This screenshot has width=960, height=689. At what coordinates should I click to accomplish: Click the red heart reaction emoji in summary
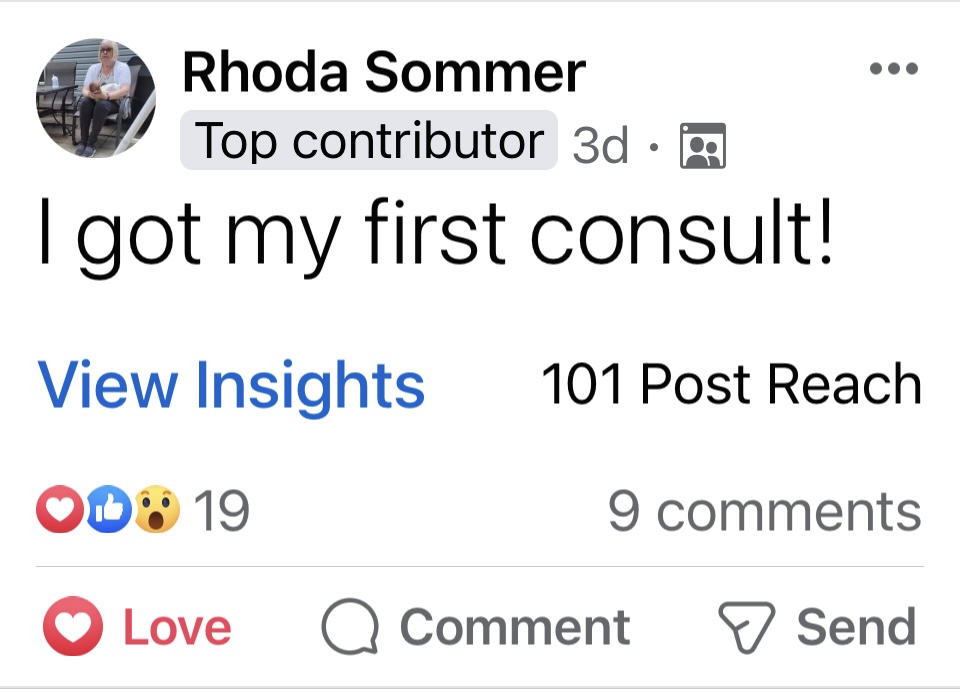click(x=60, y=509)
